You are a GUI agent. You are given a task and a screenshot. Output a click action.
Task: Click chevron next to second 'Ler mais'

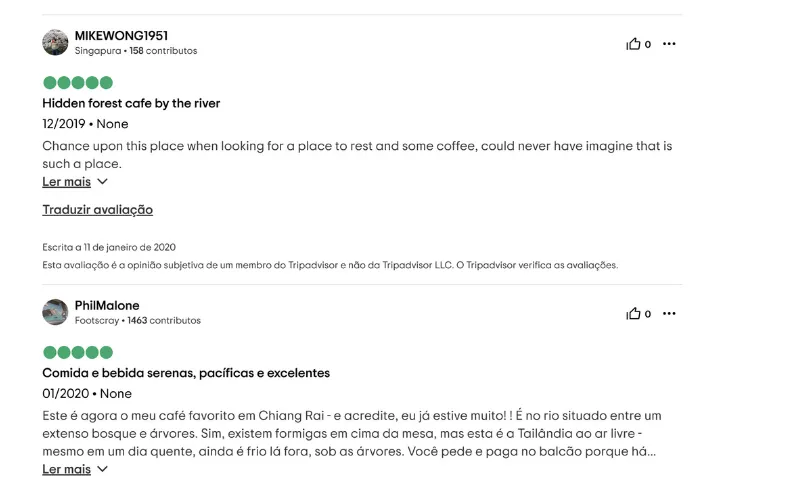point(102,469)
